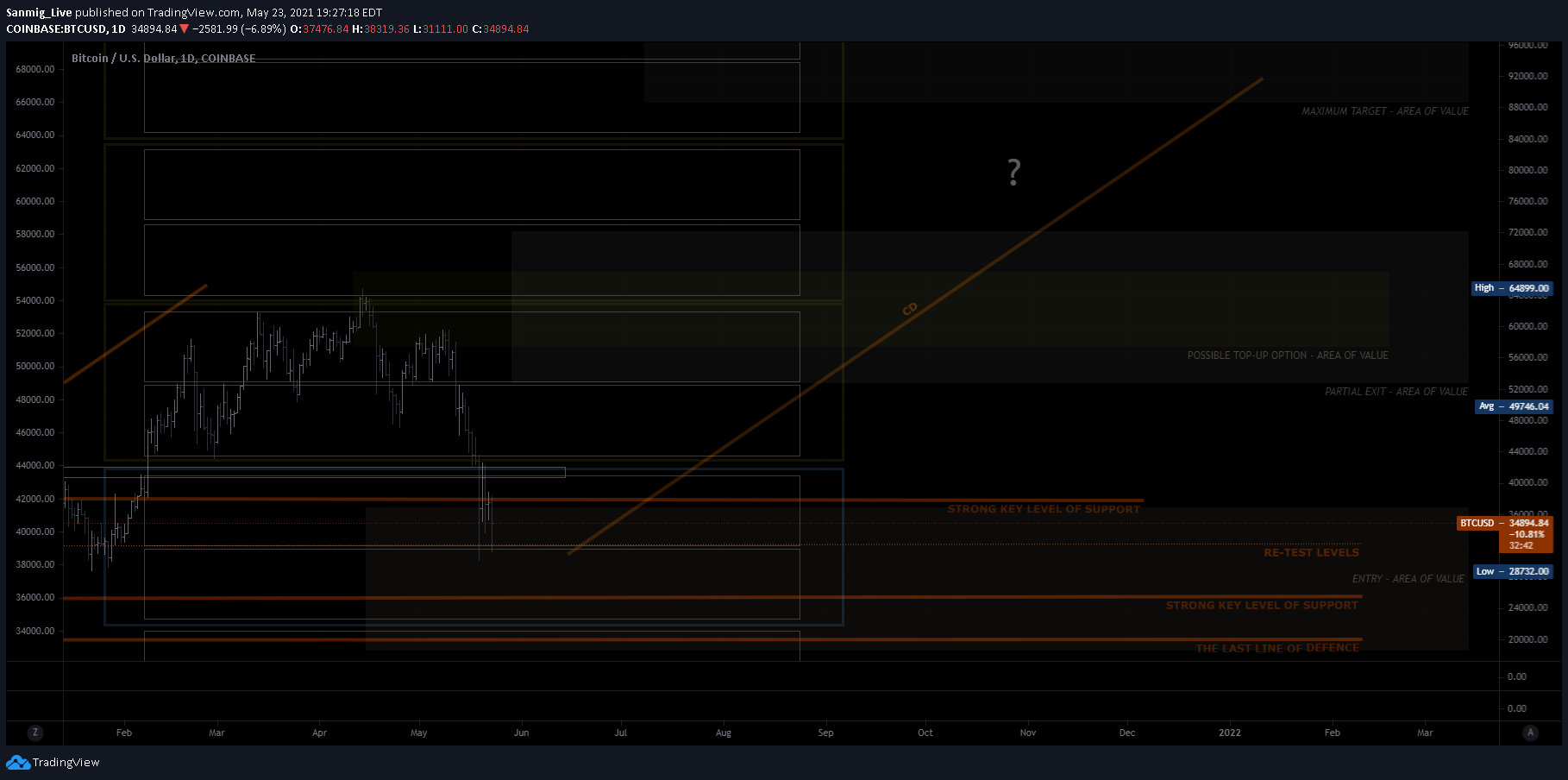Image resolution: width=1568 pixels, height=780 pixels.
Task: Click the Sep label on the time axis
Action: (826, 733)
